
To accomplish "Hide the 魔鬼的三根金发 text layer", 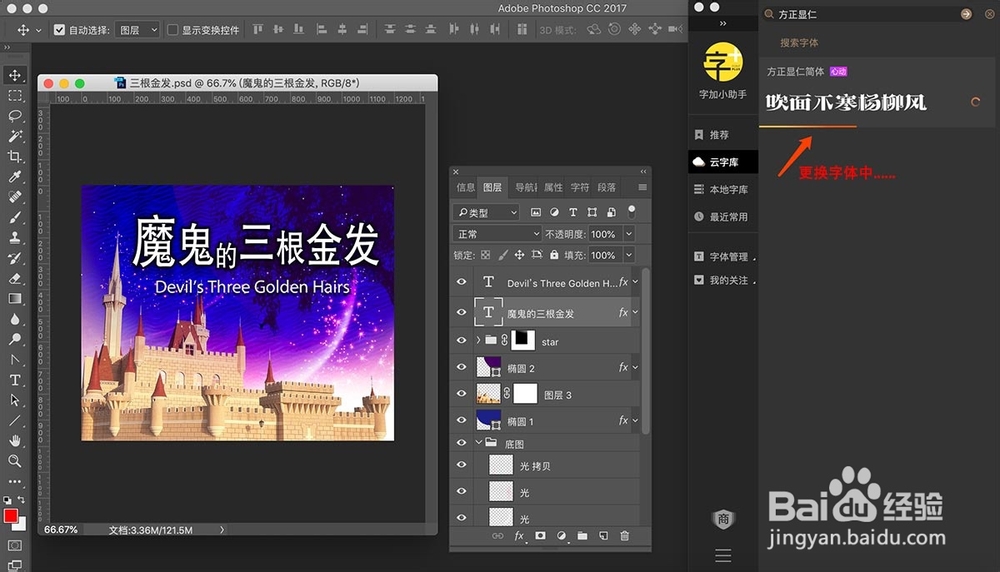I will coord(461,312).
